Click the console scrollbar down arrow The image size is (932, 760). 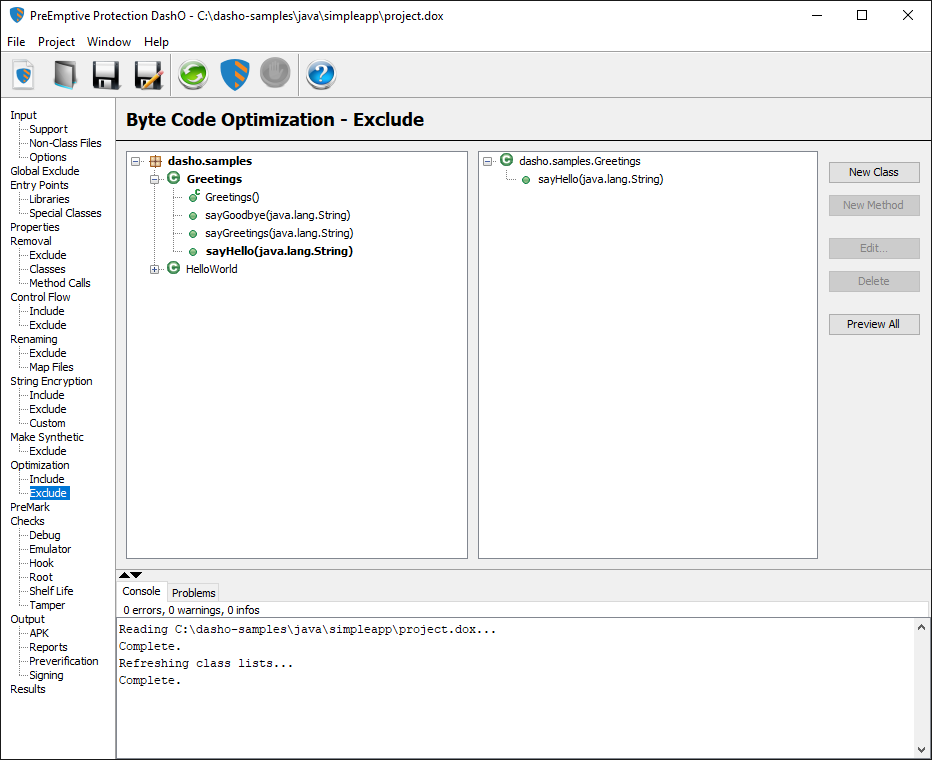(x=921, y=750)
